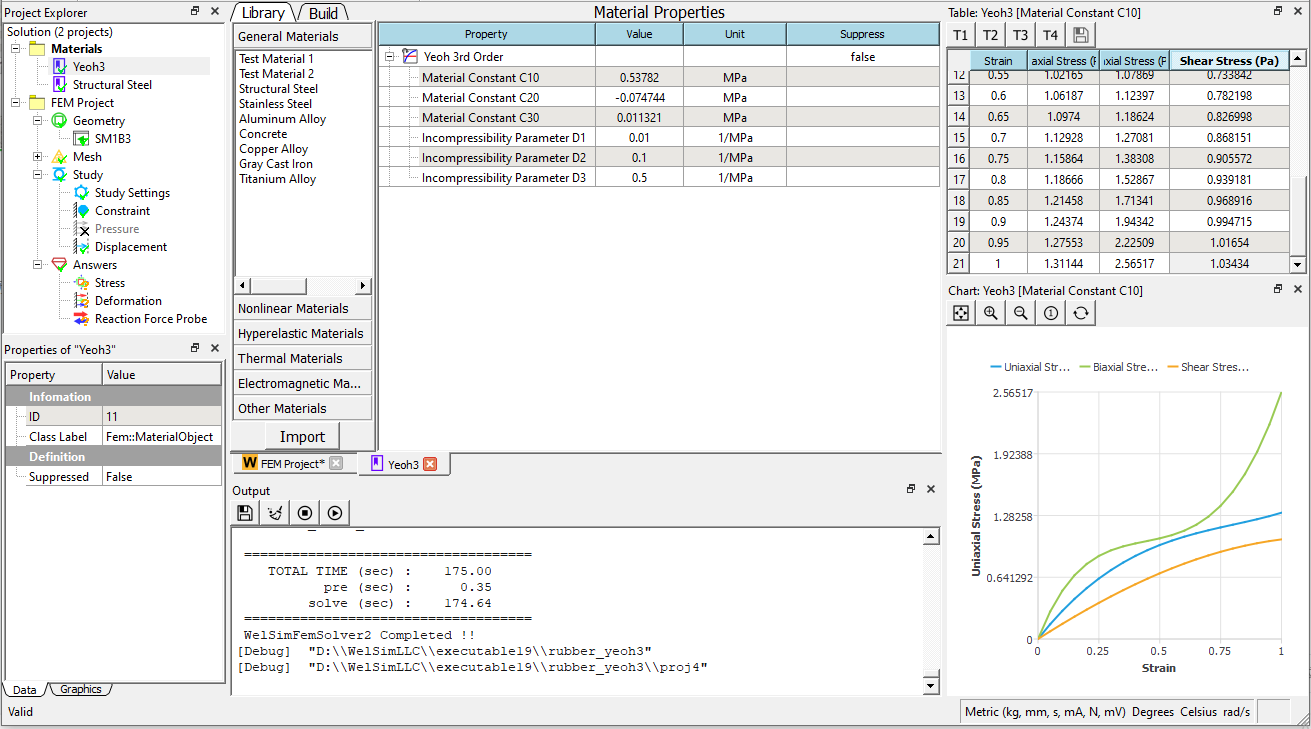1311x729 pixels.
Task: Click the Geometry node icon
Action: point(60,121)
